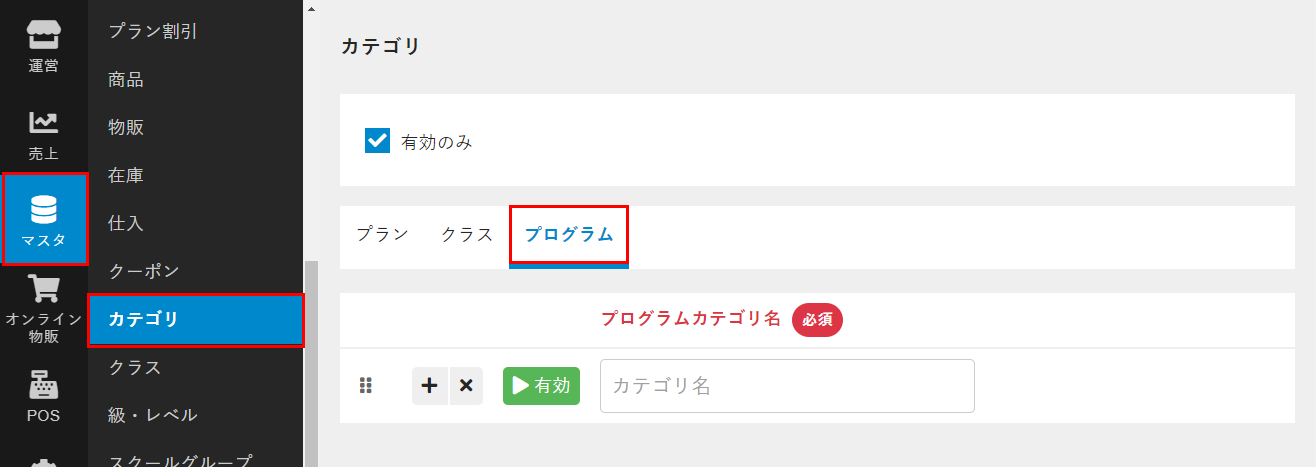
Task: Open the 売上 sales chart icon
Action: click(43, 123)
